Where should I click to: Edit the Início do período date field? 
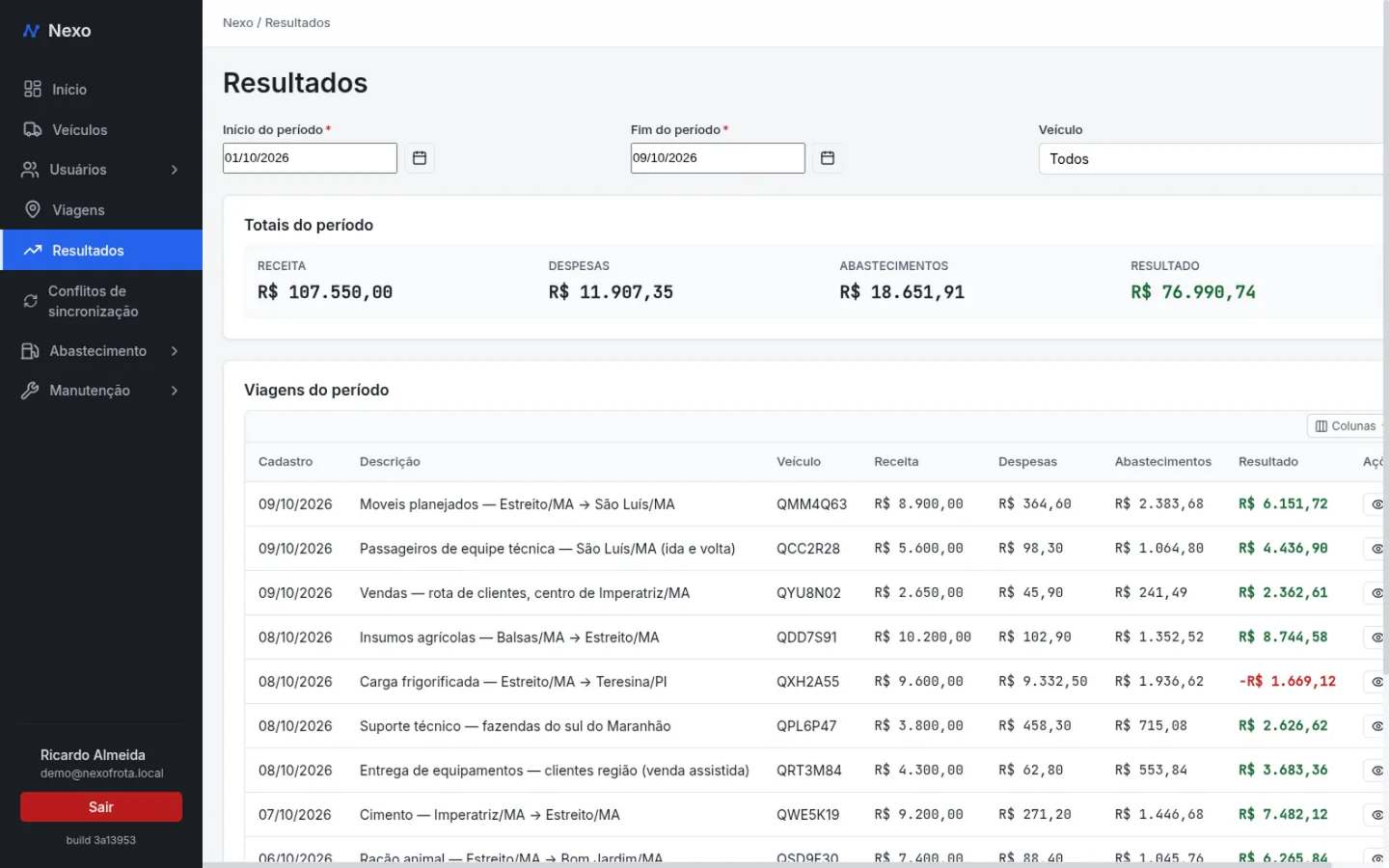tap(310, 158)
